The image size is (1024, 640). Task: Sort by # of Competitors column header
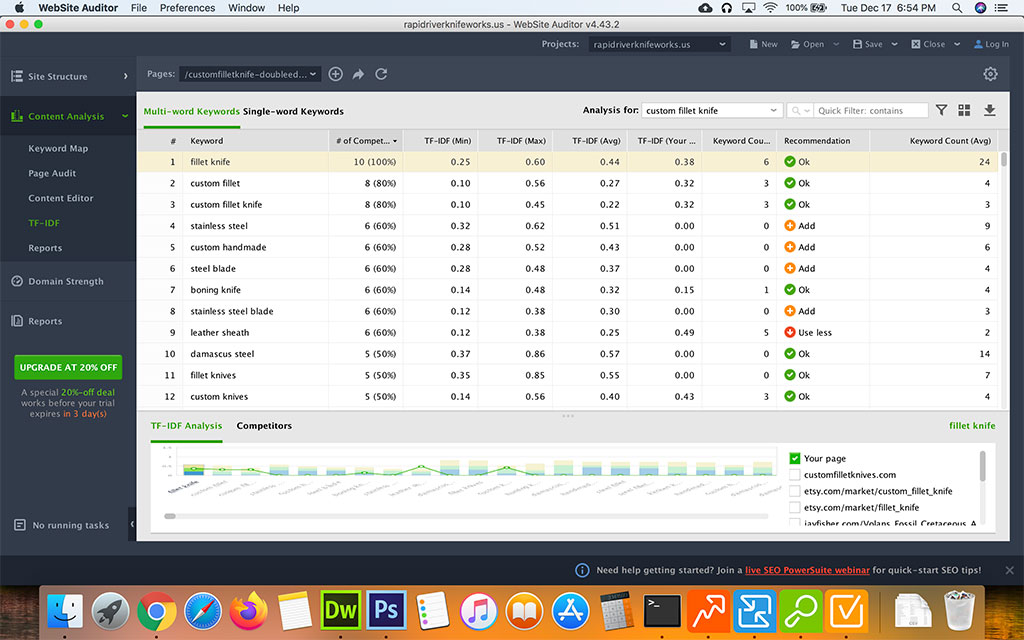pos(366,140)
